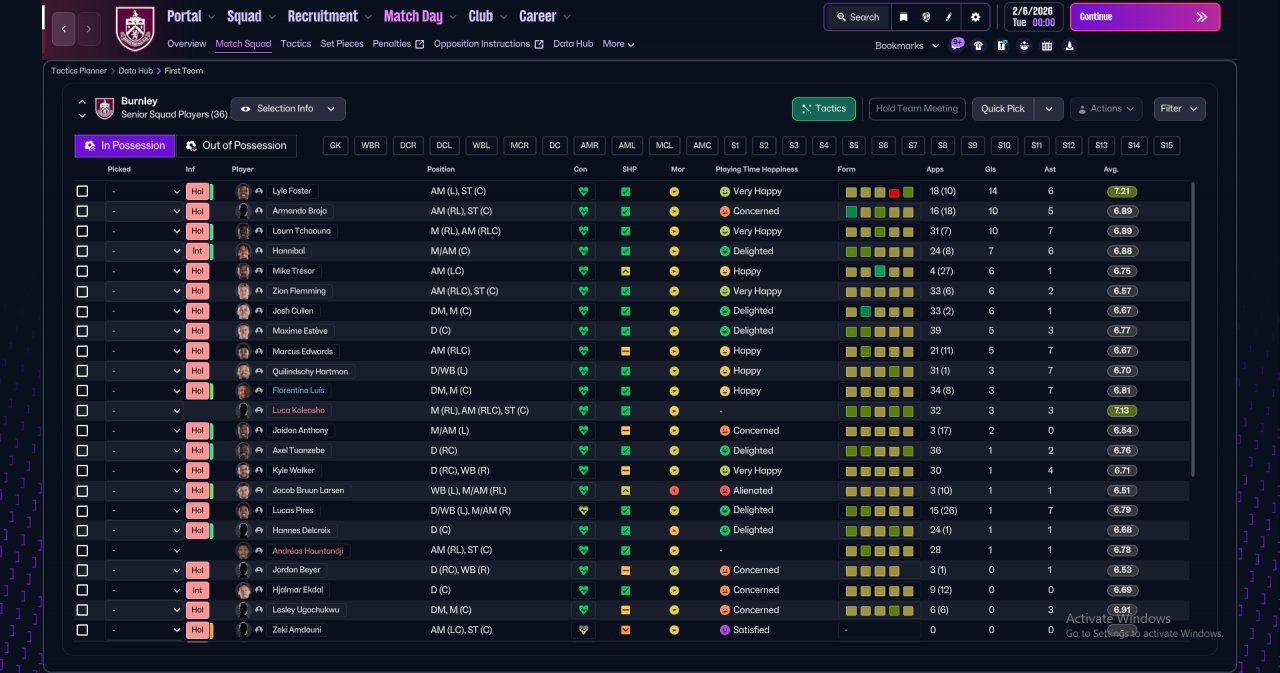Open the Selection Info dropdown
Viewport: 1280px width, 673px height.
click(288, 109)
